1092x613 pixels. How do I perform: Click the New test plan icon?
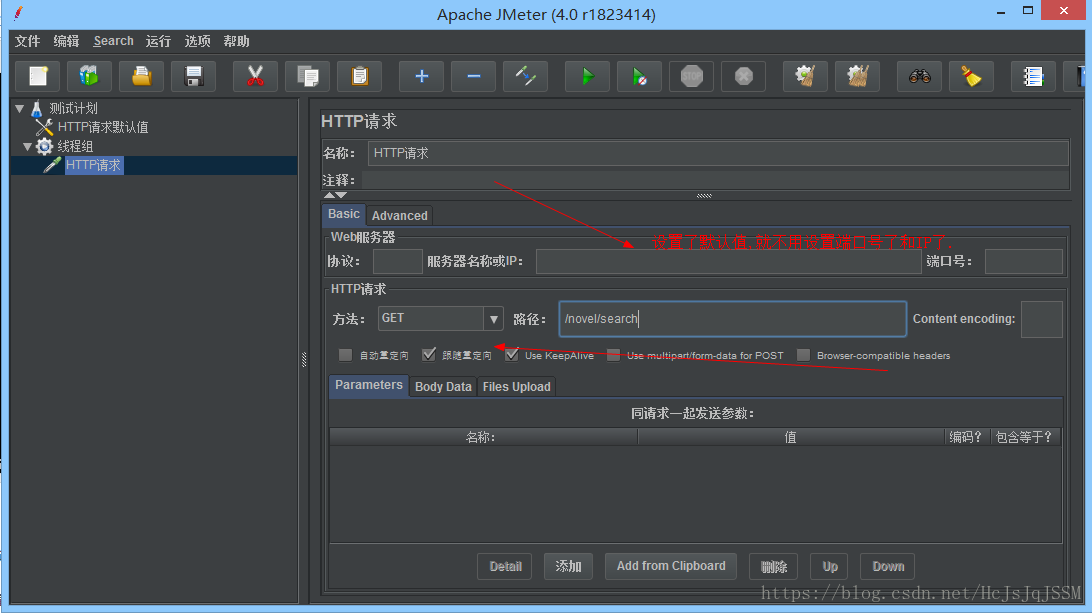tap(38, 76)
